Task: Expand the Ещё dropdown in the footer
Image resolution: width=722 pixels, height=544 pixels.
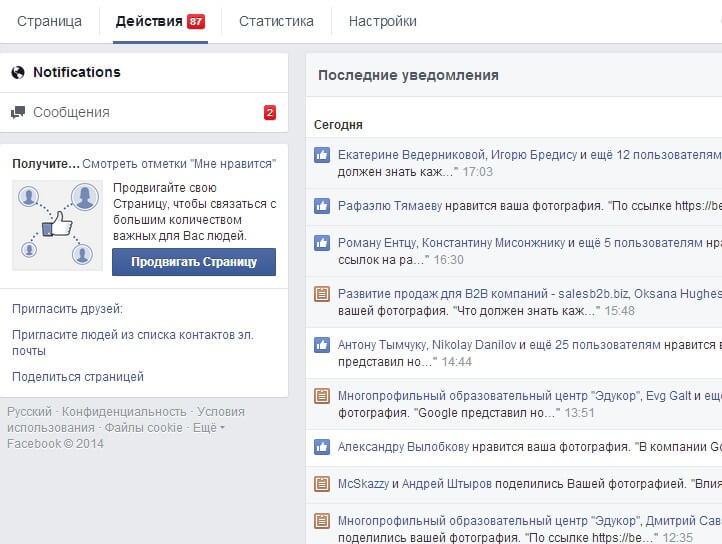Action: coord(208,428)
